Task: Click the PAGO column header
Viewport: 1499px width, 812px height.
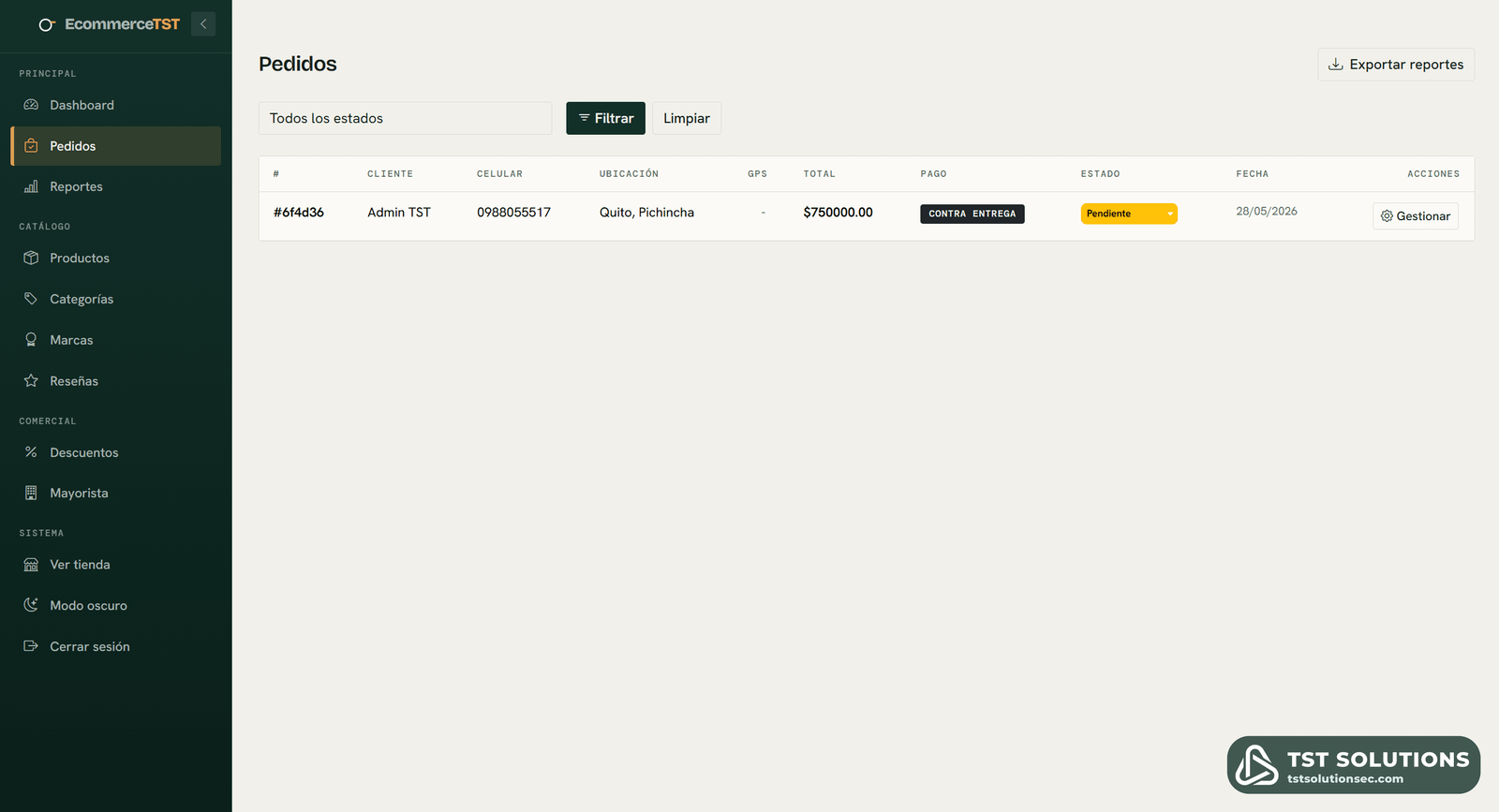Action: point(933,174)
